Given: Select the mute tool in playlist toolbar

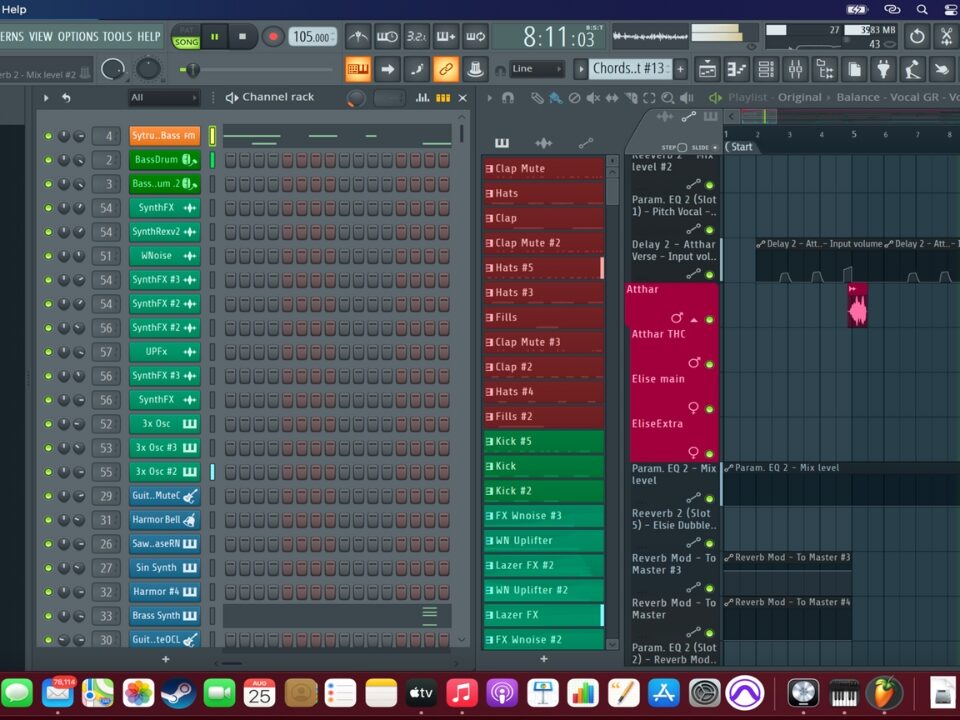Looking at the screenshot, I should pyautogui.click(x=593, y=98).
